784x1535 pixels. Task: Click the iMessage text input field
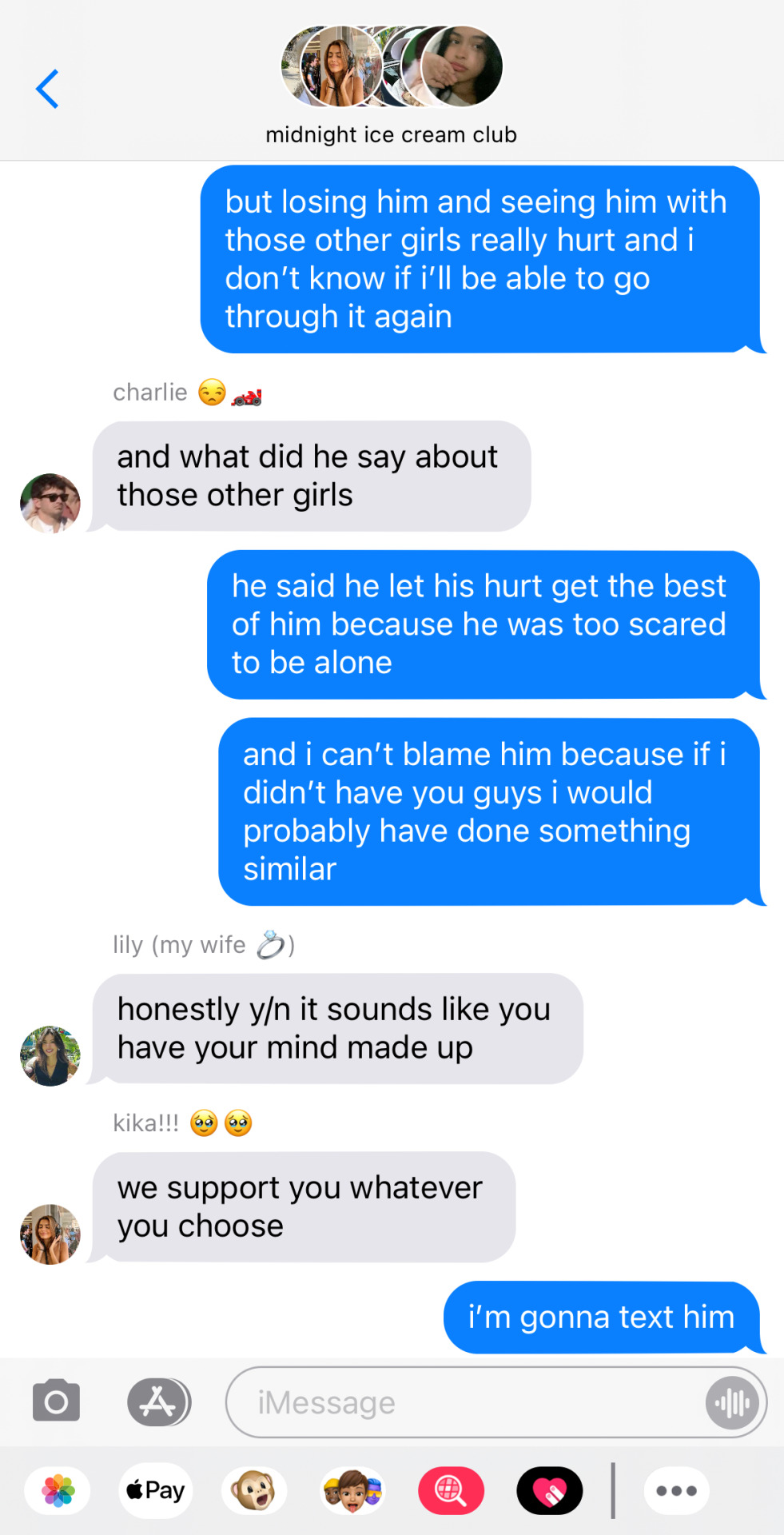pos(496,1402)
